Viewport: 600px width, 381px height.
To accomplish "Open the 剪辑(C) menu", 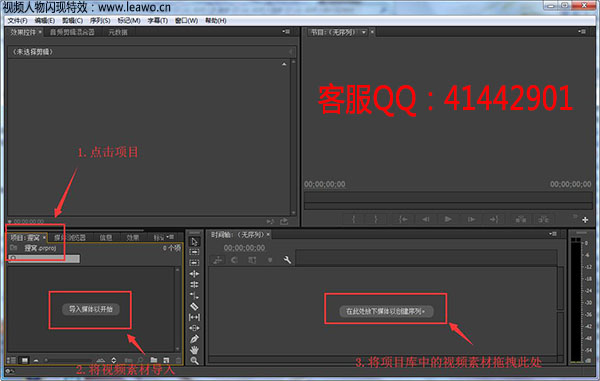I will point(72,21).
